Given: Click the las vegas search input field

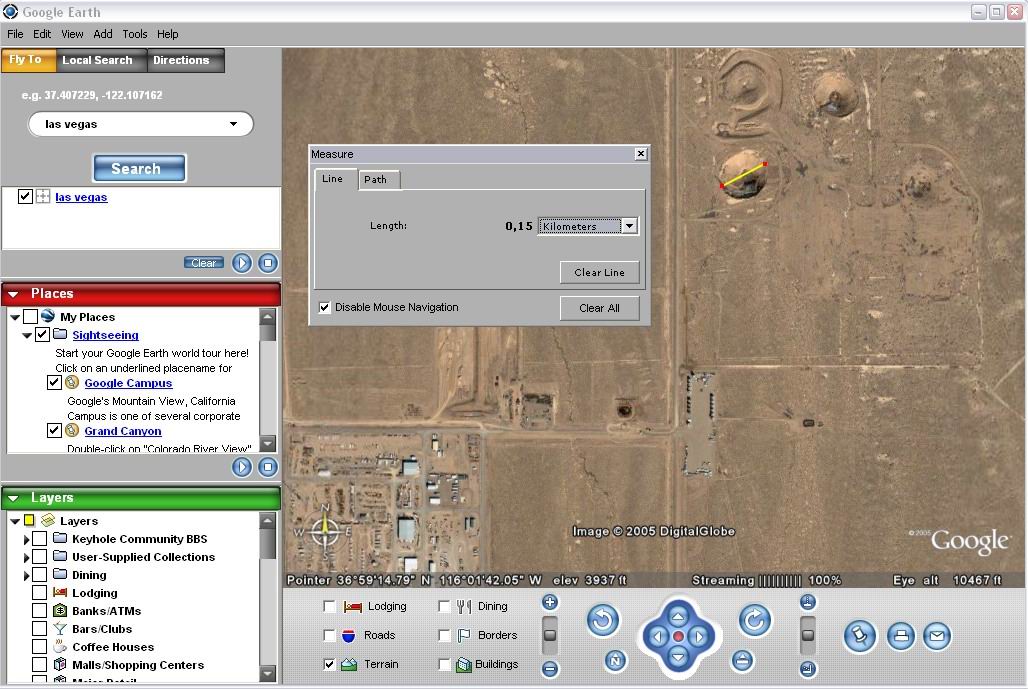Looking at the screenshot, I should tap(140, 124).
